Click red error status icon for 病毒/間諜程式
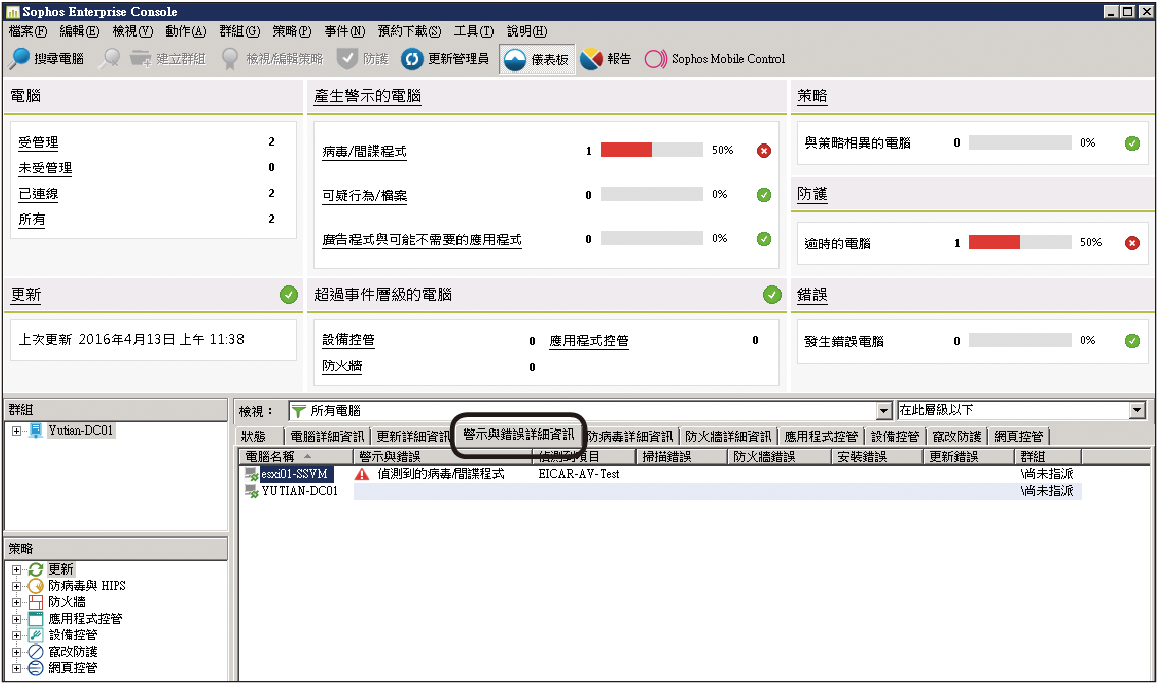The image size is (1159, 686). [764, 151]
